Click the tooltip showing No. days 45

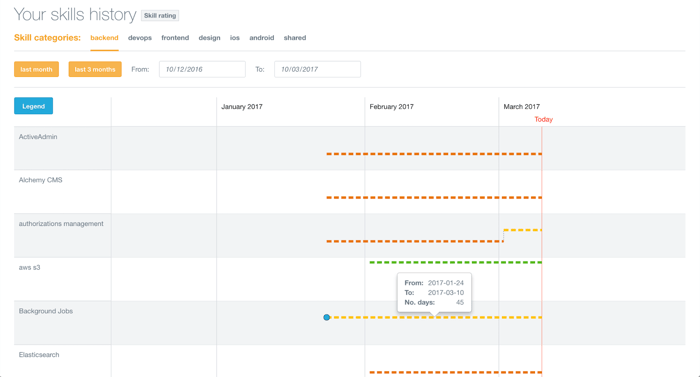(434, 293)
